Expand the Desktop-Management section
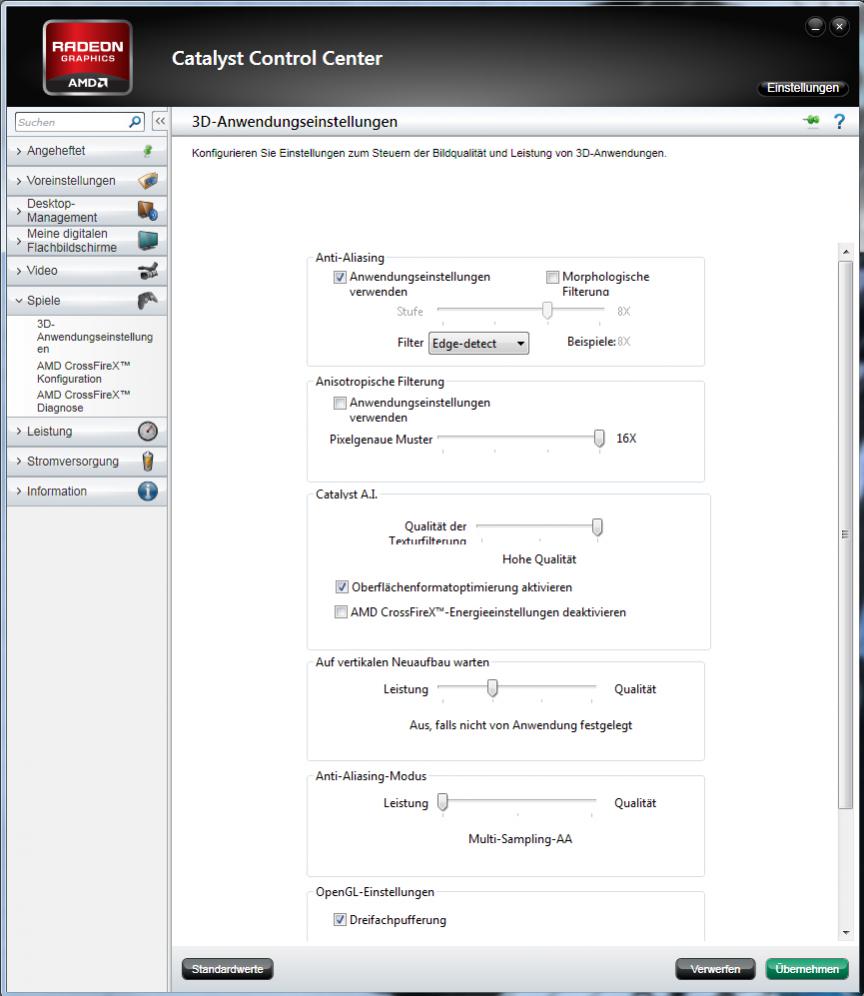 87,210
